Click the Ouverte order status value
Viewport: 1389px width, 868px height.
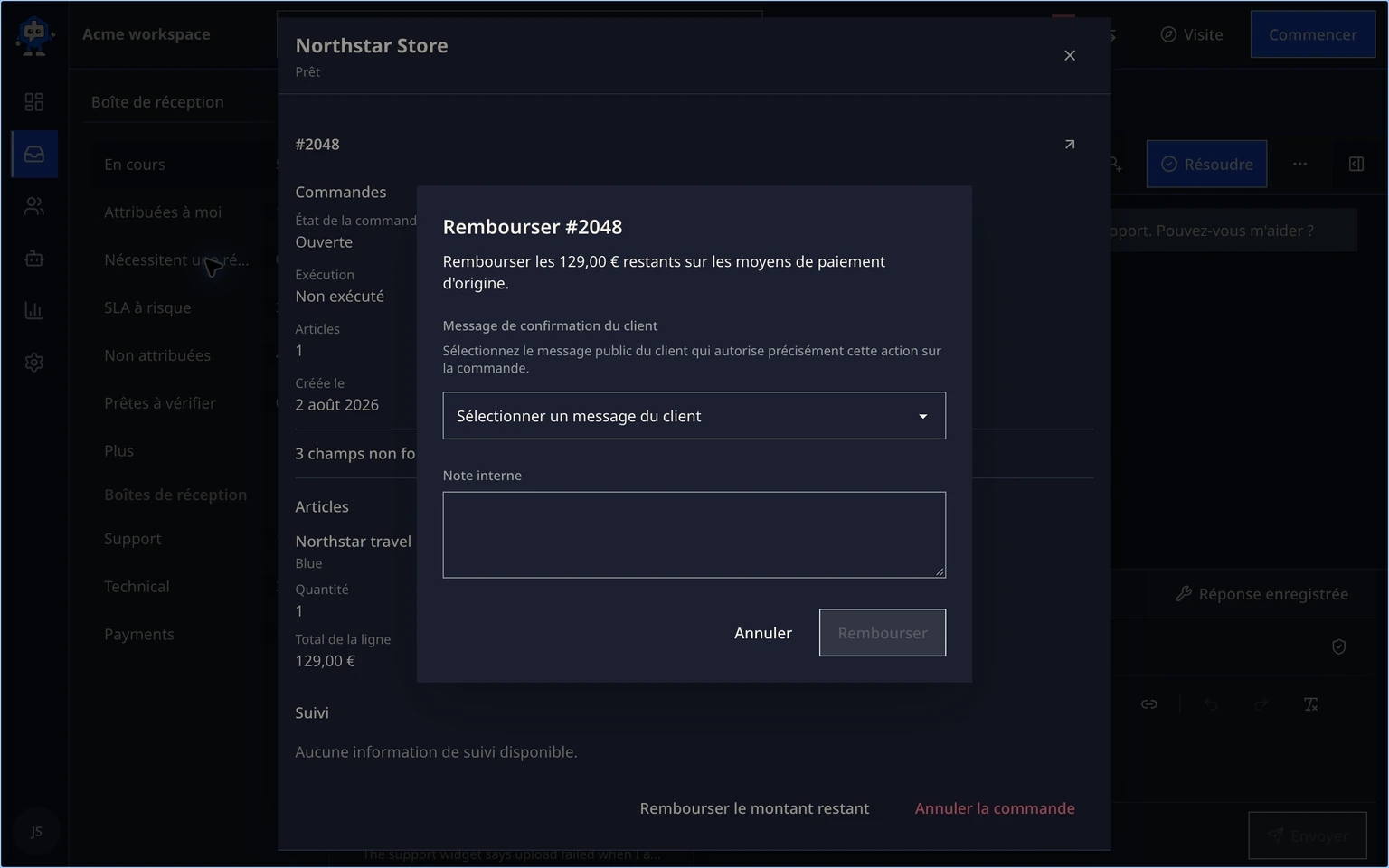coord(324,242)
